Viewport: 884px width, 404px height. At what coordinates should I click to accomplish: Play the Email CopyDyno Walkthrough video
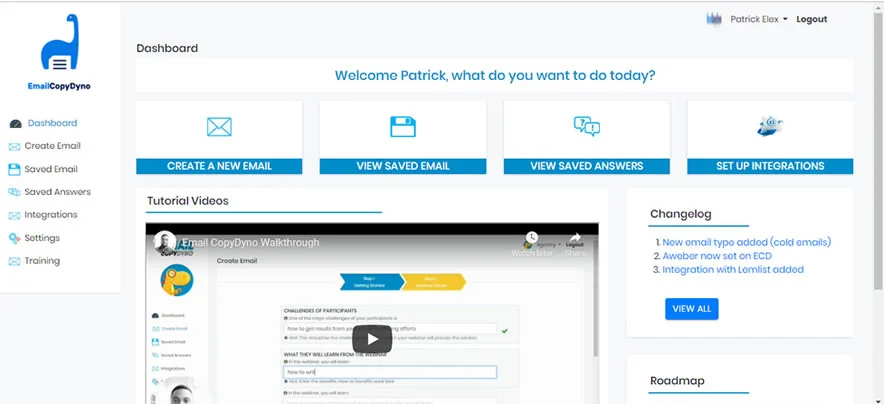point(372,339)
